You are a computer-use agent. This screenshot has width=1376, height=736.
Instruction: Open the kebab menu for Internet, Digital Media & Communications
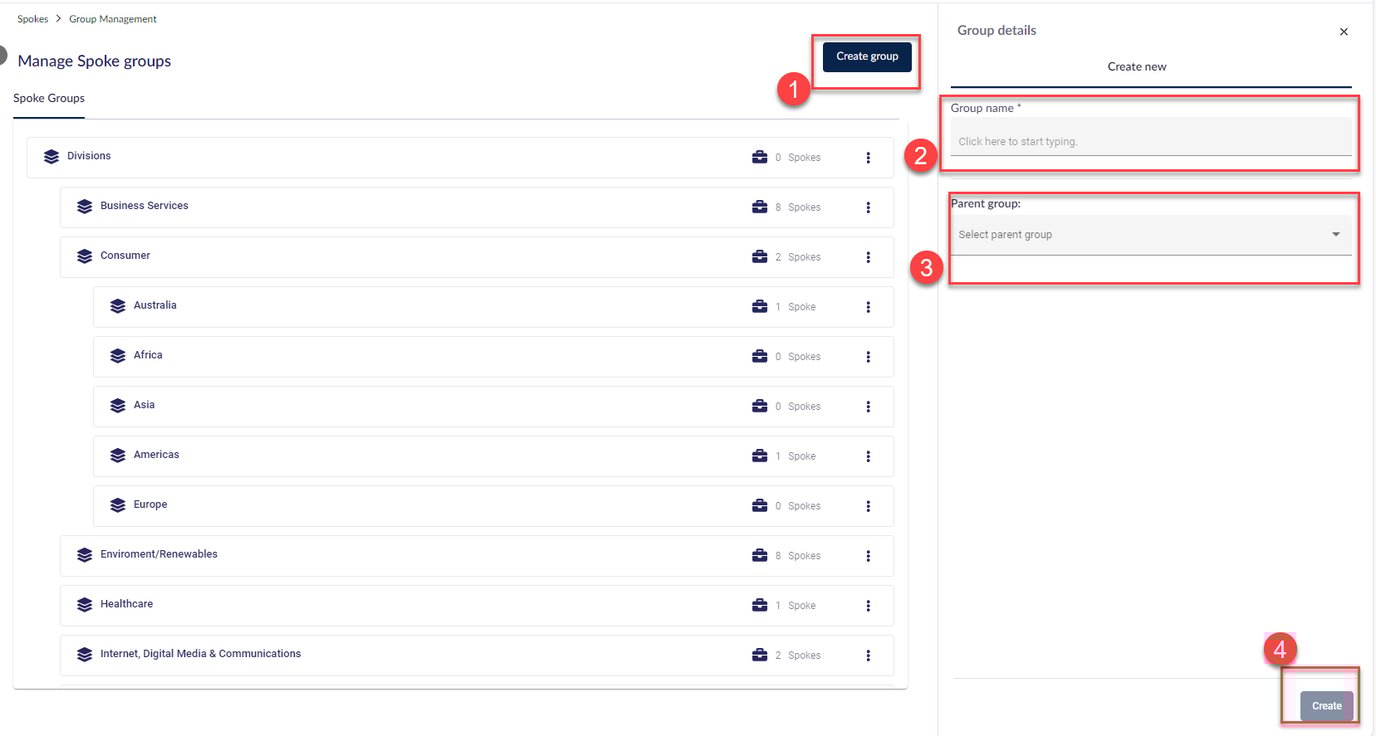tap(868, 655)
